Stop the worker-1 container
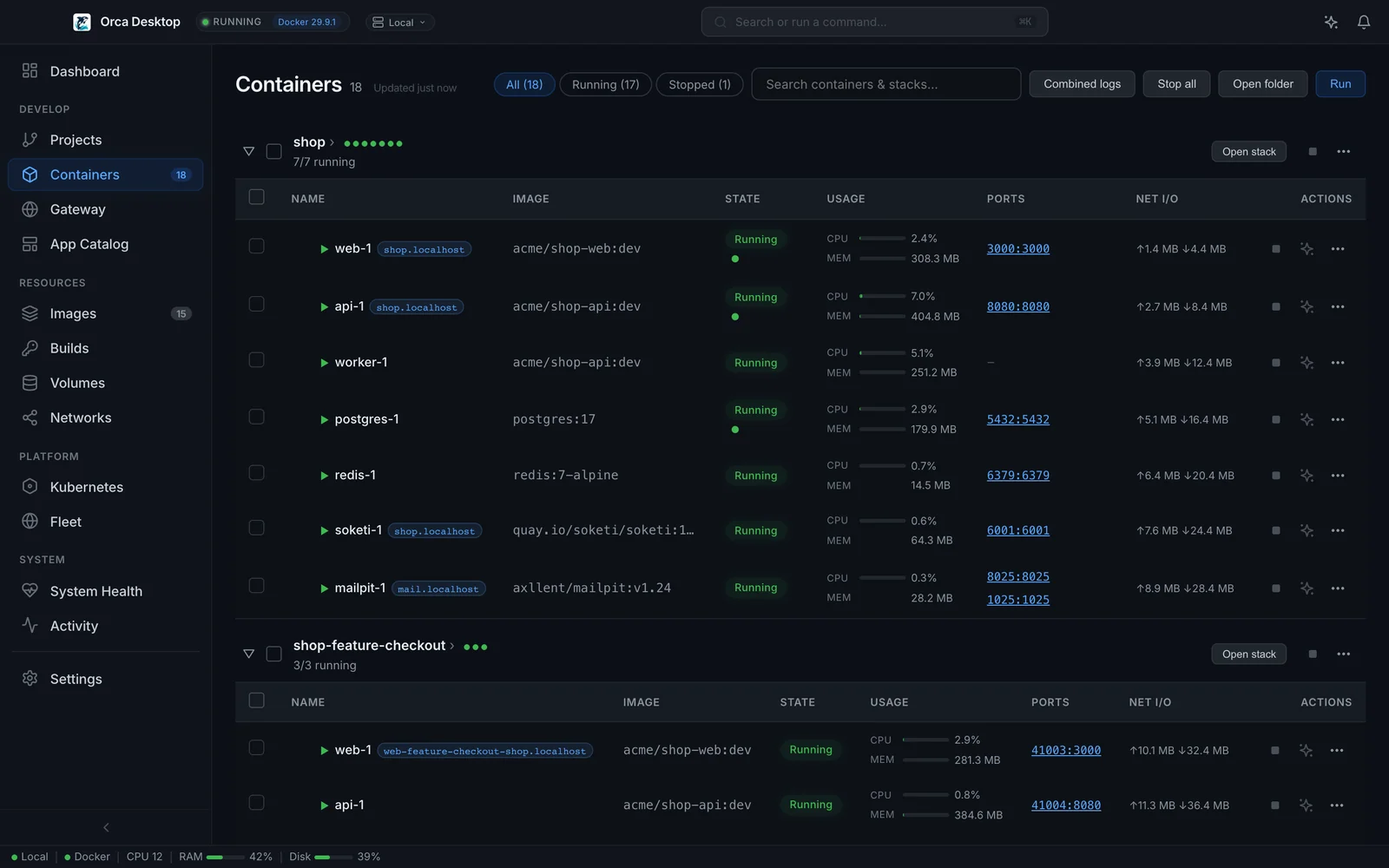 tap(1276, 363)
